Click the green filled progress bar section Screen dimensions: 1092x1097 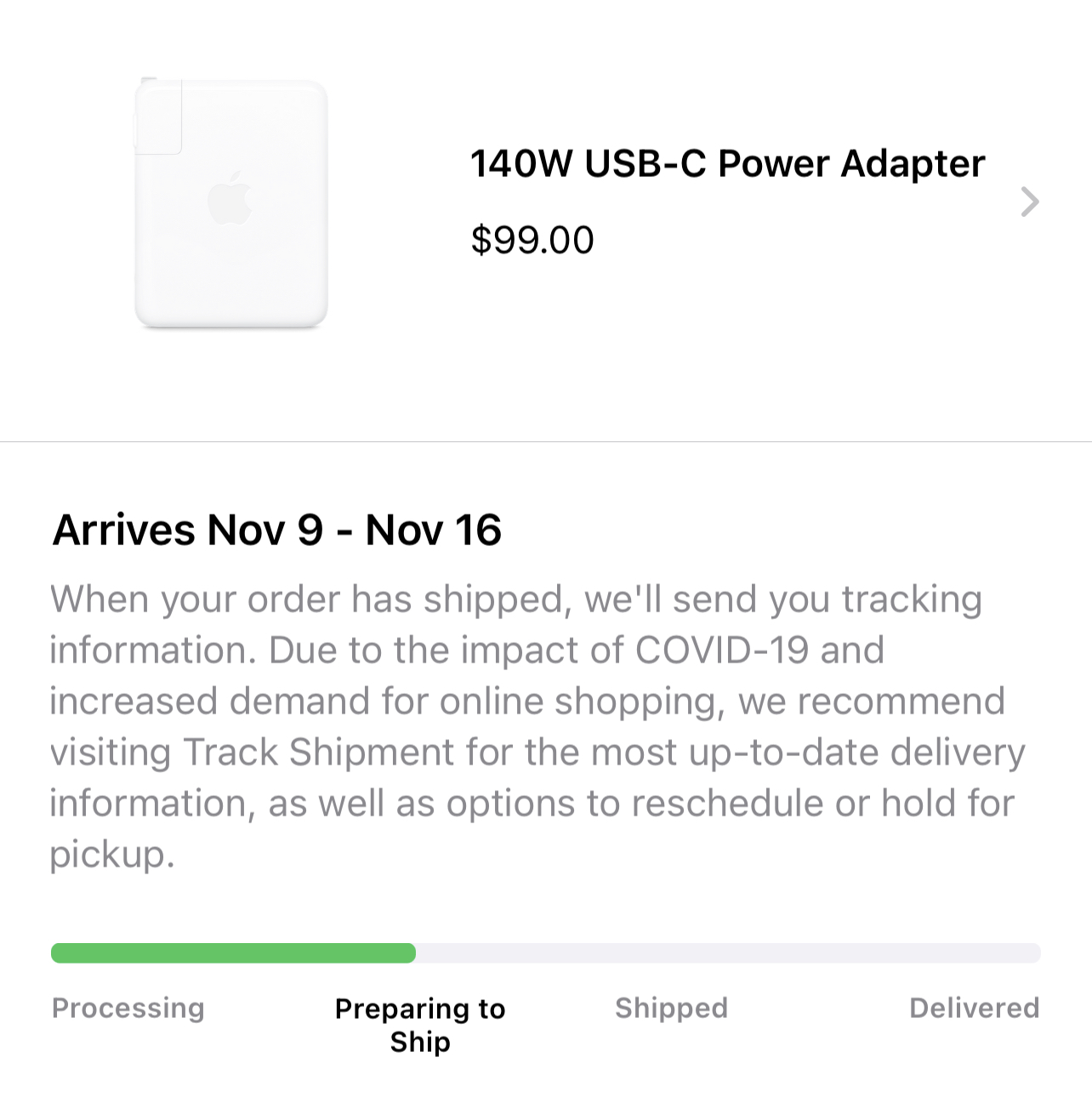(x=233, y=953)
